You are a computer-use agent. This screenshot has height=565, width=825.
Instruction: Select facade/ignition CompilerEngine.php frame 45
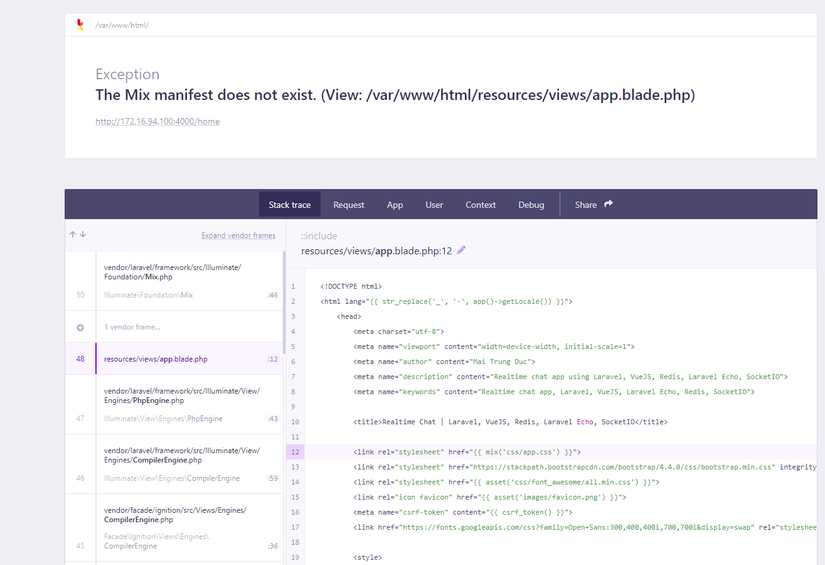[x=174, y=528]
